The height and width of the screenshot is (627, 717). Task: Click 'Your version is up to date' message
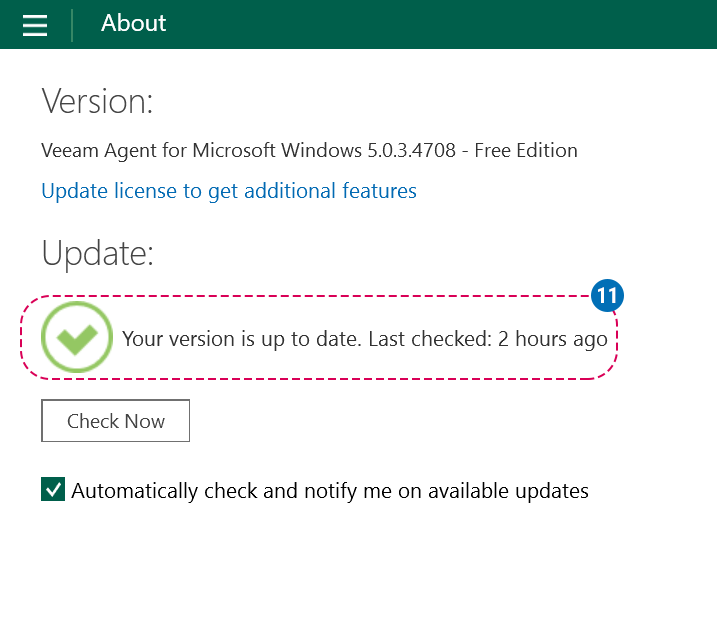(x=241, y=339)
